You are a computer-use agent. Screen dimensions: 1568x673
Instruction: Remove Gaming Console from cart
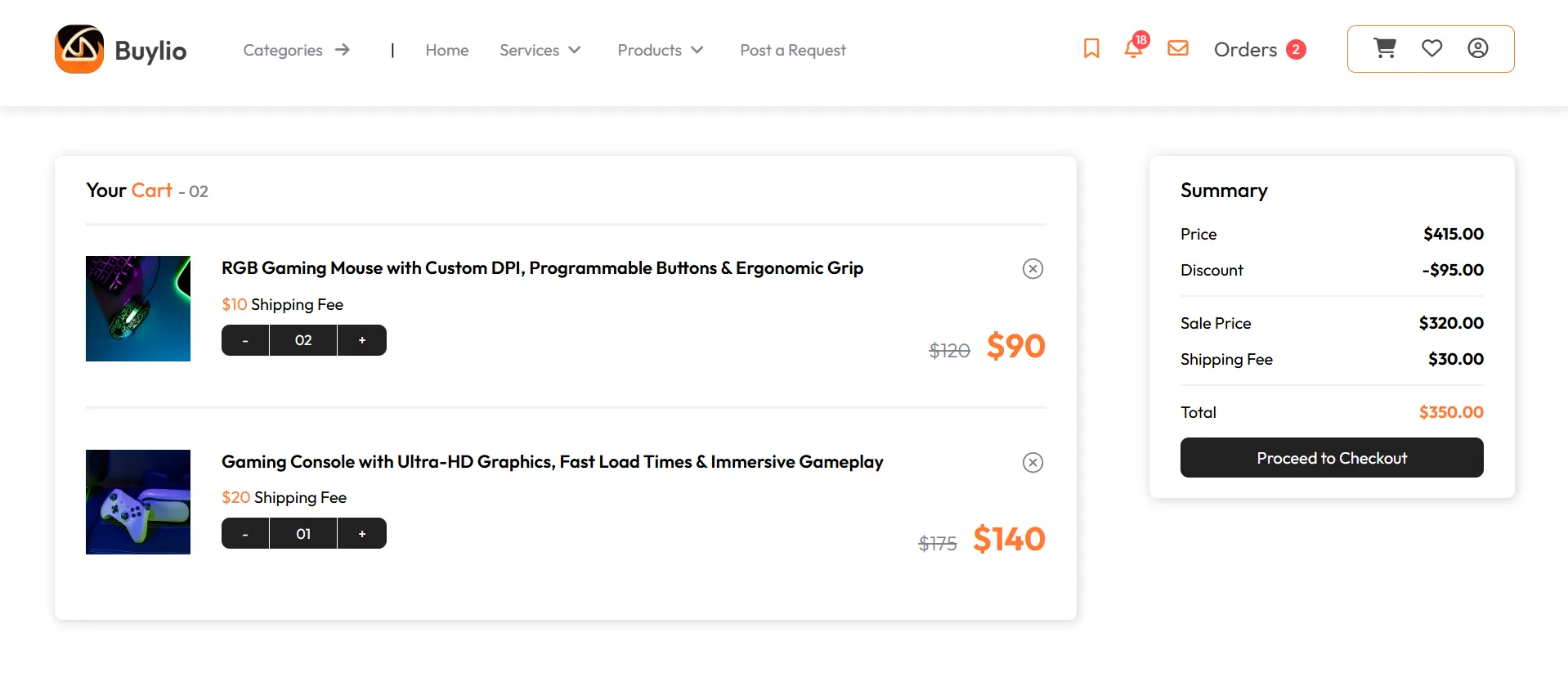(1033, 463)
